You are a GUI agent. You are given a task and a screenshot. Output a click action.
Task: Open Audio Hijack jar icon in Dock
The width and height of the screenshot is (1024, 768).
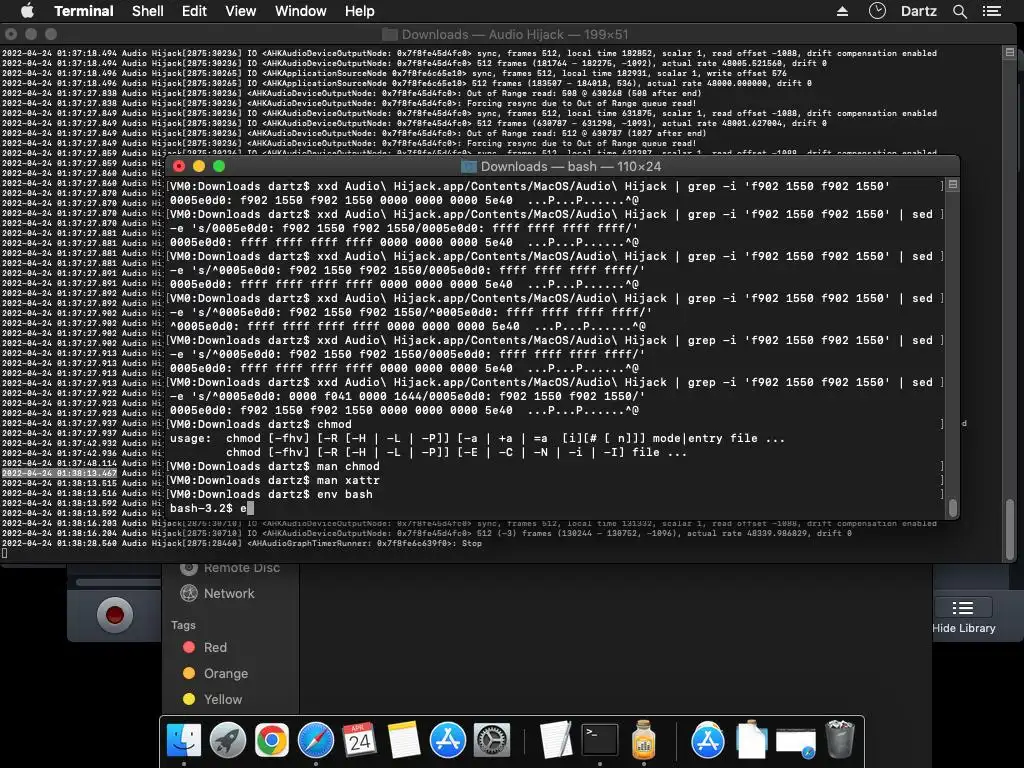(644, 740)
